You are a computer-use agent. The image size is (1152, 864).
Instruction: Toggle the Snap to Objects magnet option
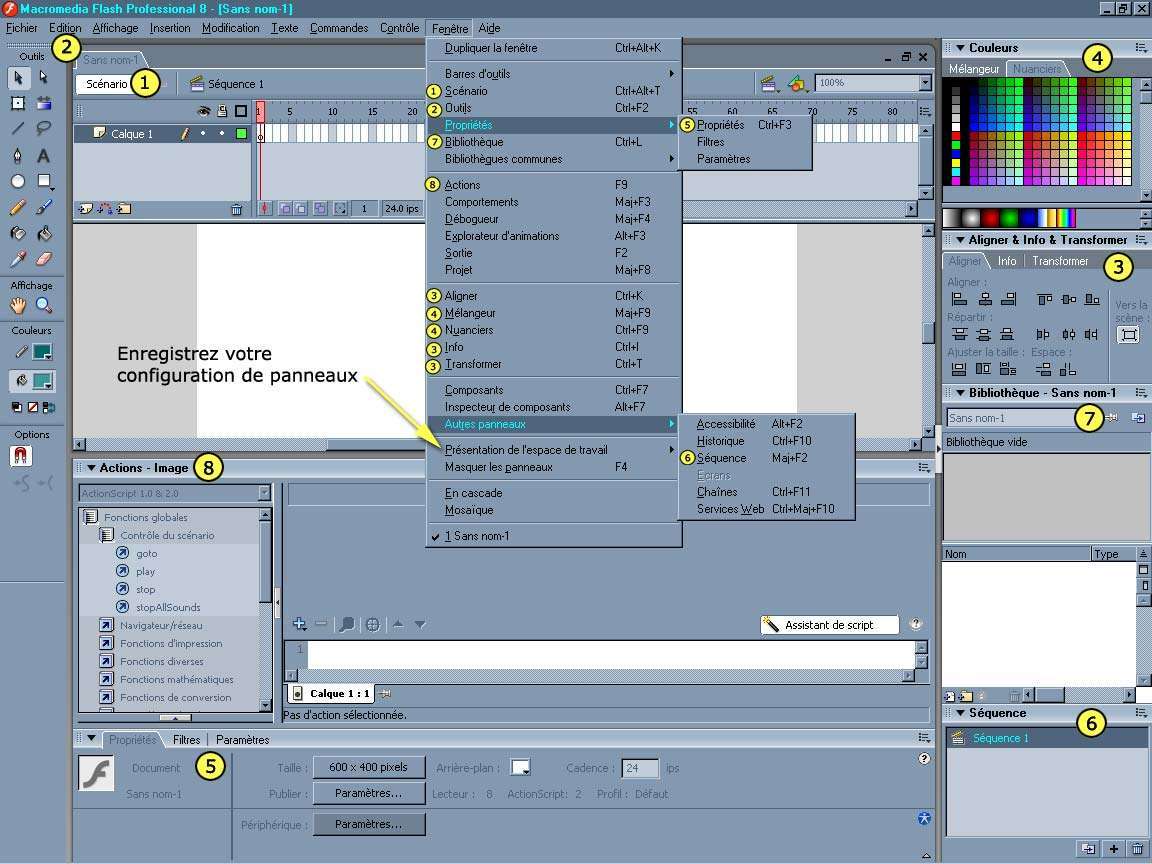coord(21,456)
